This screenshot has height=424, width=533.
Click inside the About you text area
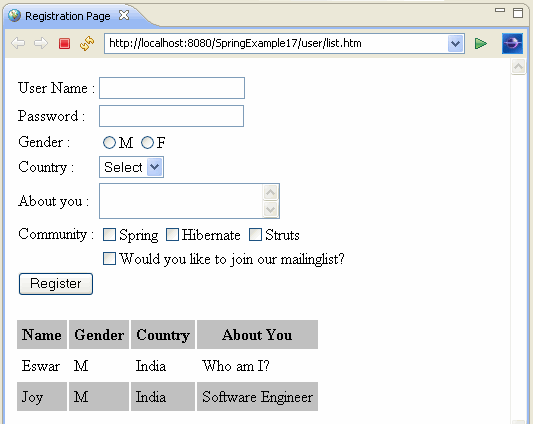point(181,201)
